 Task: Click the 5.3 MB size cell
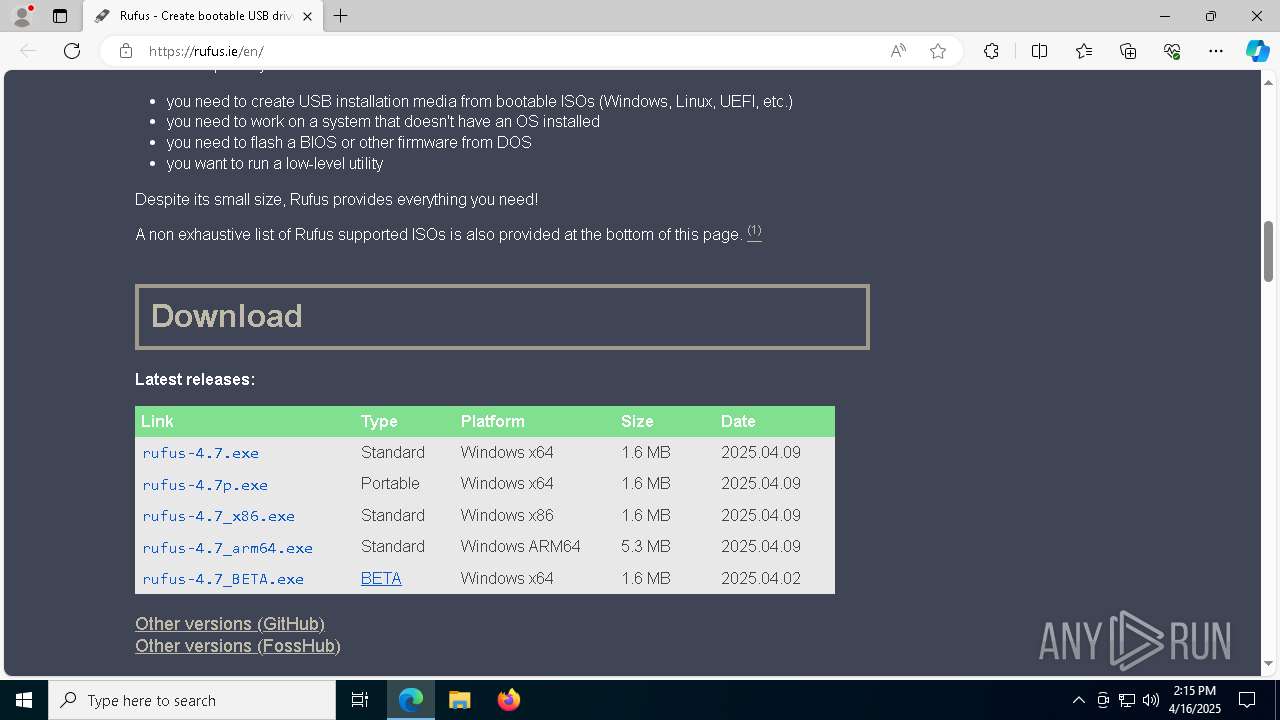pos(645,547)
